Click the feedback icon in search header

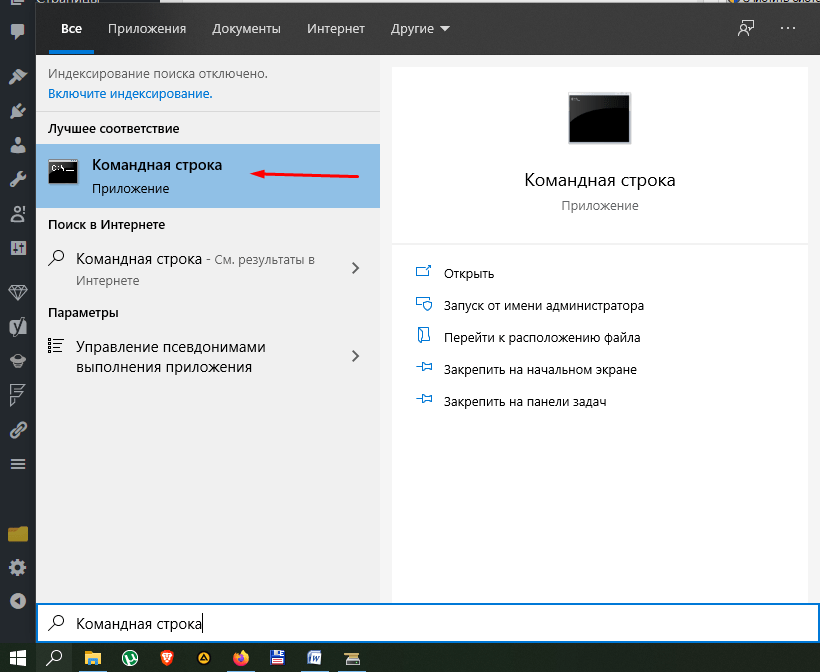[745, 29]
